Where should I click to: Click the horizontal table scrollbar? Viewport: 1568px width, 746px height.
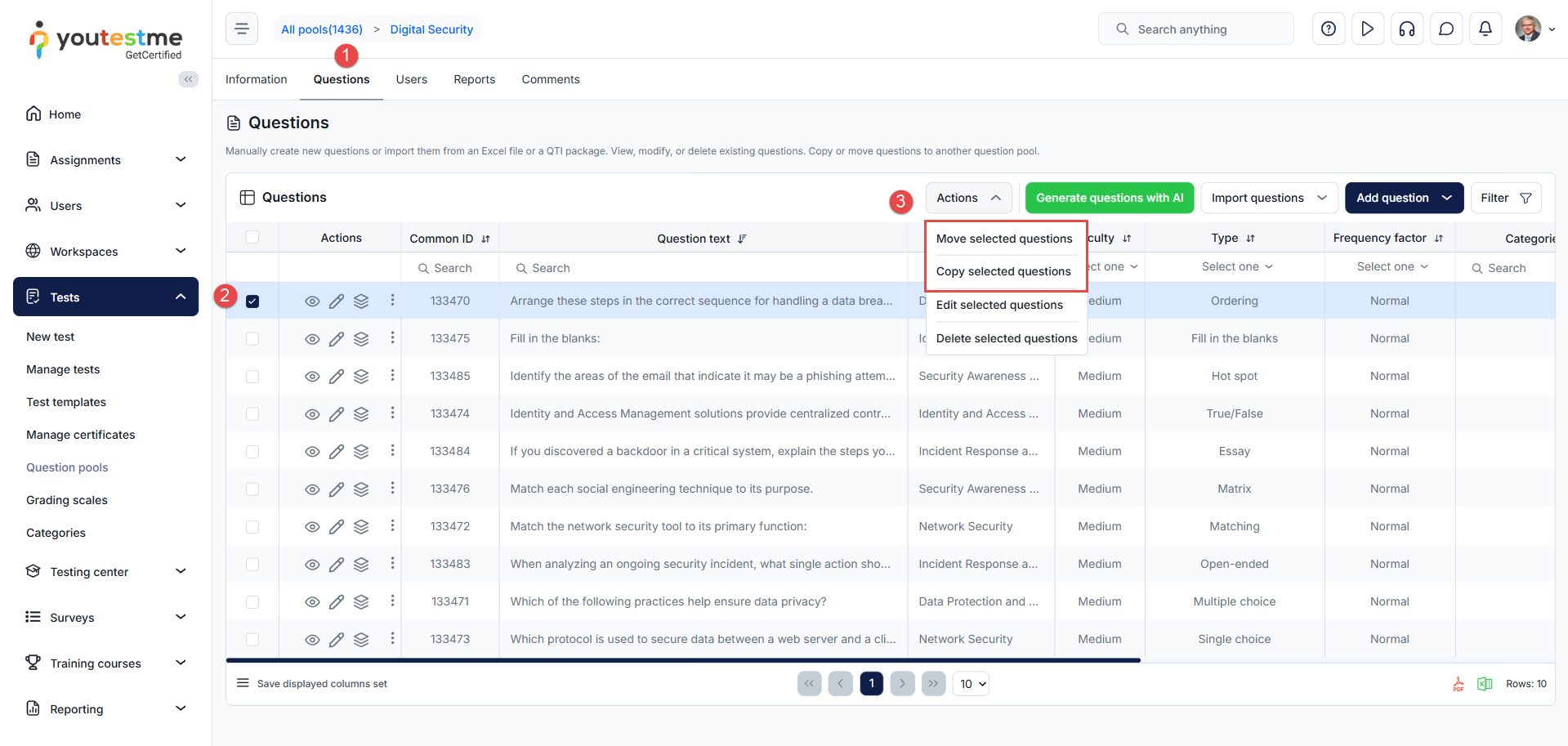click(x=682, y=660)
